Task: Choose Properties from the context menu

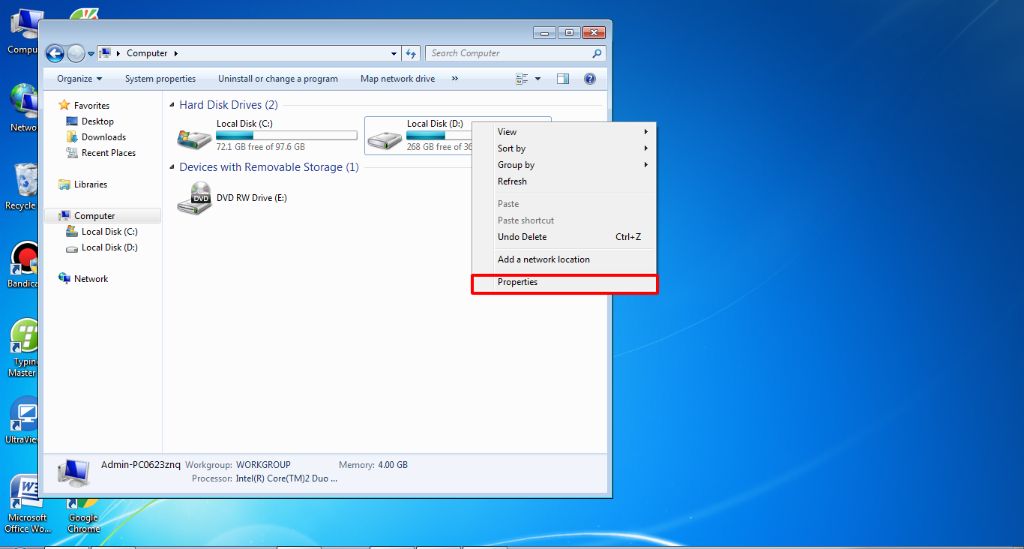Action: coord(564,282)
